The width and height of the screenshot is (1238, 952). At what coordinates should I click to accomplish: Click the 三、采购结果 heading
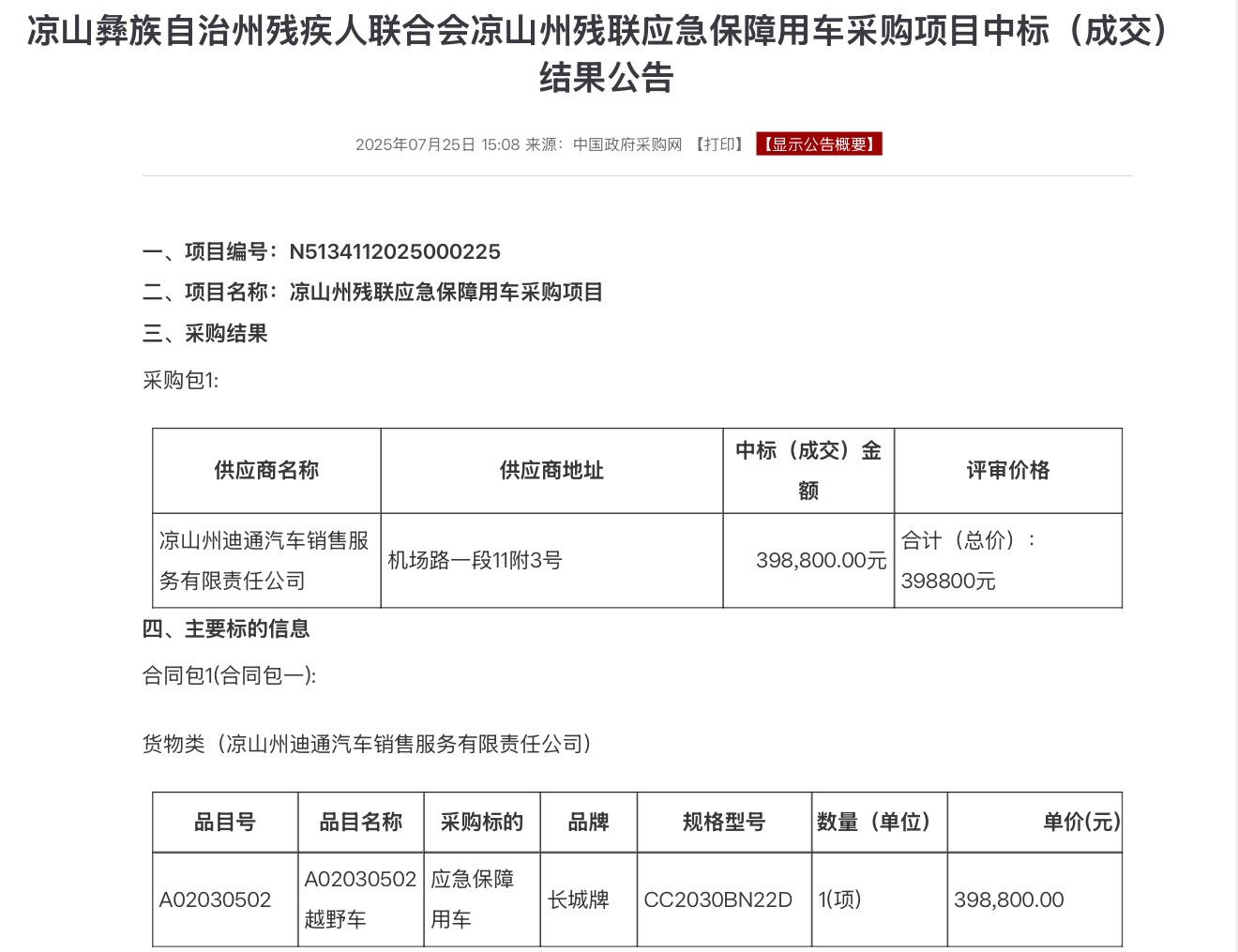click(205, 333)
